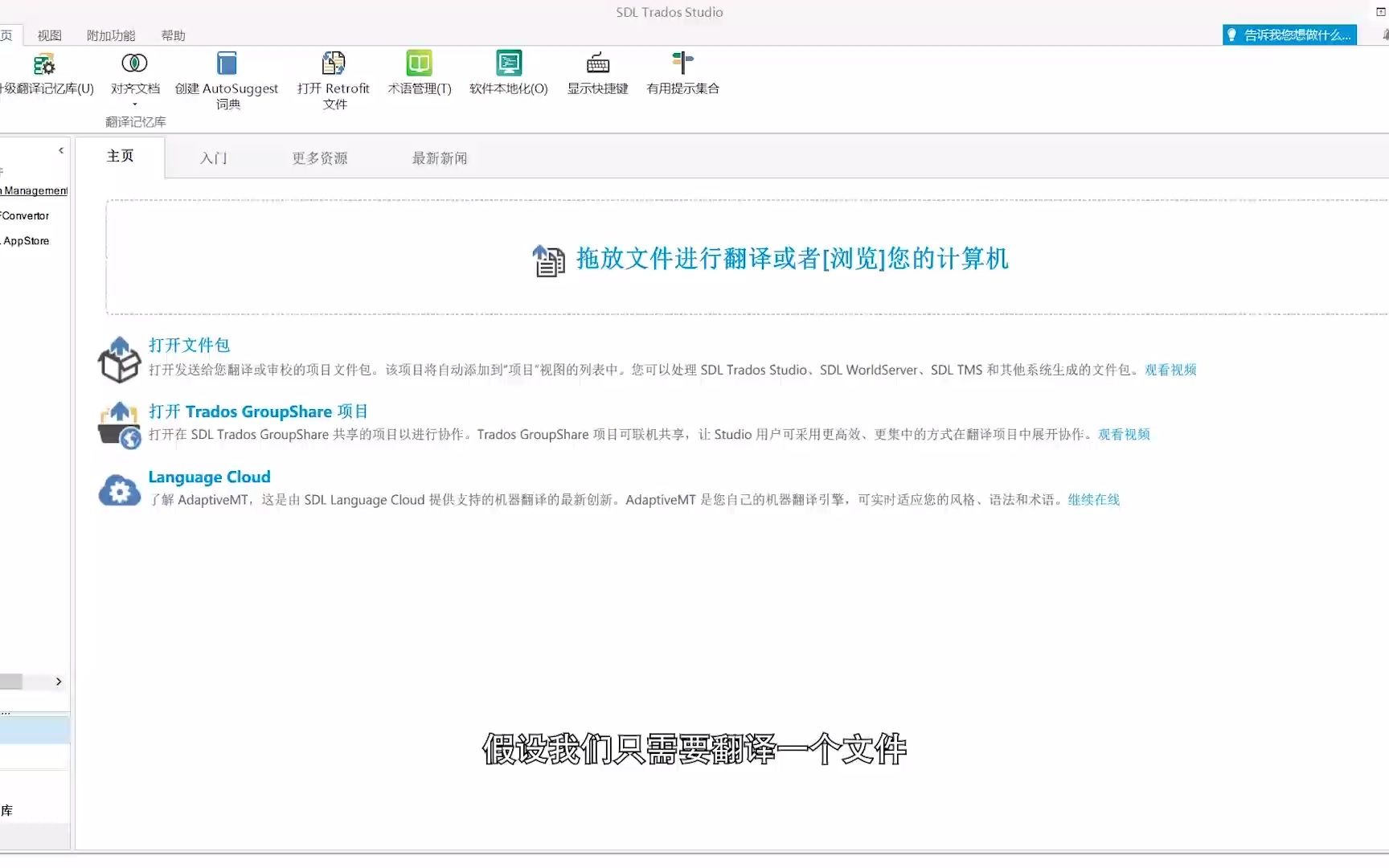Click the GroupShare project globe icon
Image resolution: width=1389 pixels, height=868 pixels.
click(x=119, y=425)
